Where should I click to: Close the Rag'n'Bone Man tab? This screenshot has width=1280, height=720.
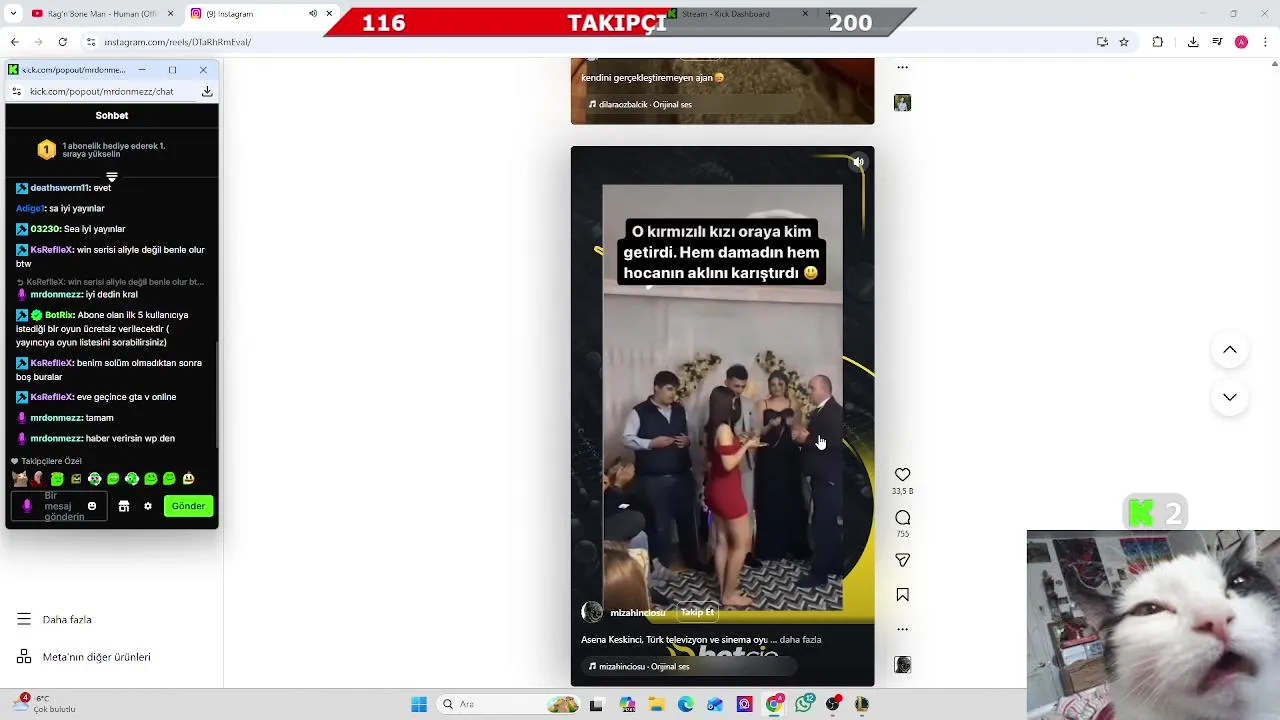point(170,14)
